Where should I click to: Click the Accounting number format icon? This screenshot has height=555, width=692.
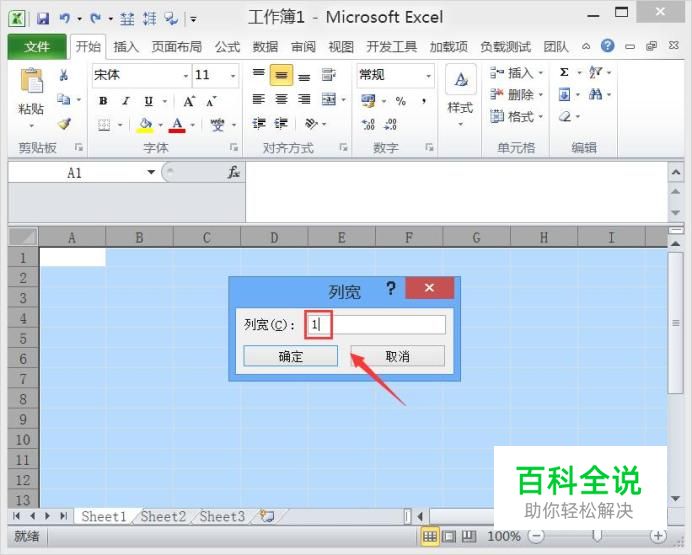368,101
